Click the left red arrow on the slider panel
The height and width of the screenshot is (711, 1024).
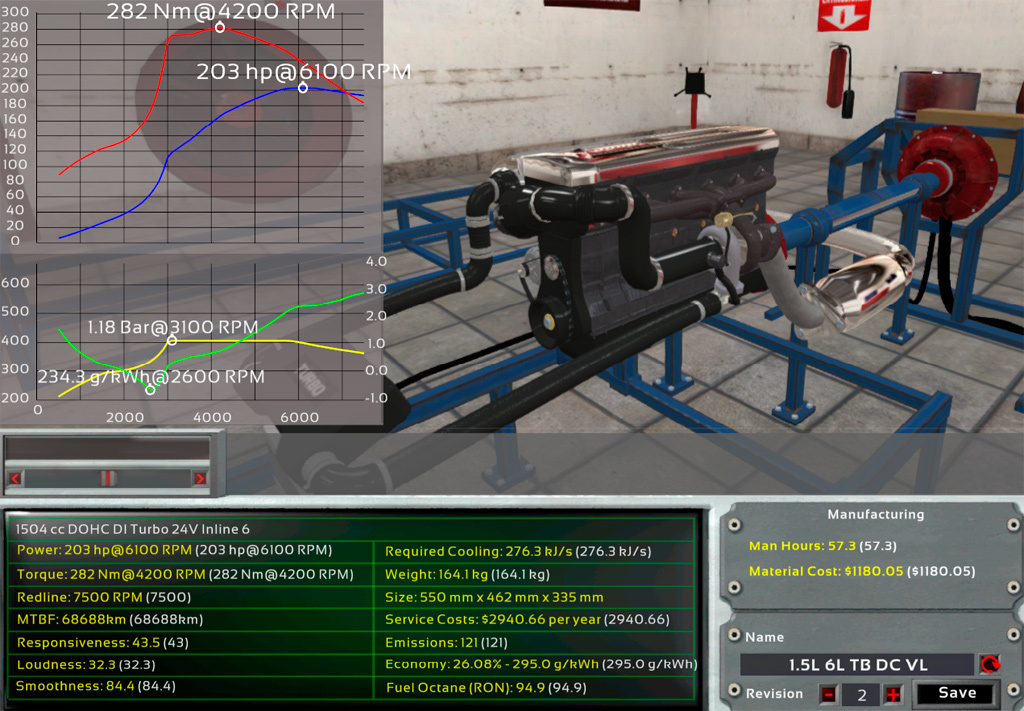[15, 479]
